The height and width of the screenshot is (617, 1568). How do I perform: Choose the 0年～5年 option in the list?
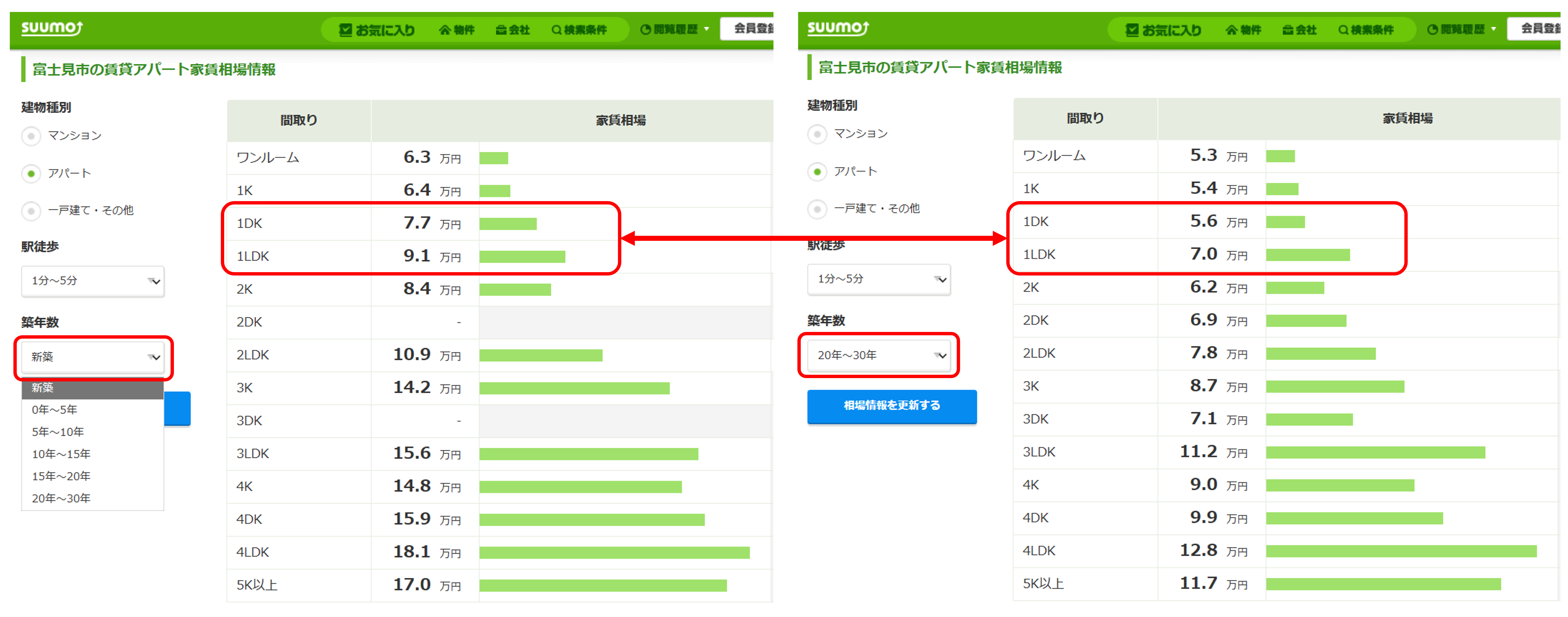tap(93, 410)
